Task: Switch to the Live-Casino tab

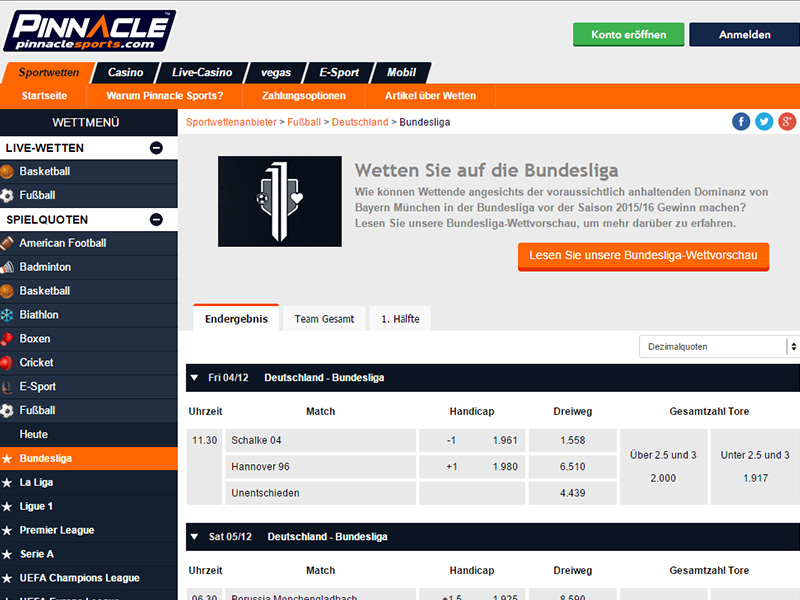Action: (202, 72)
